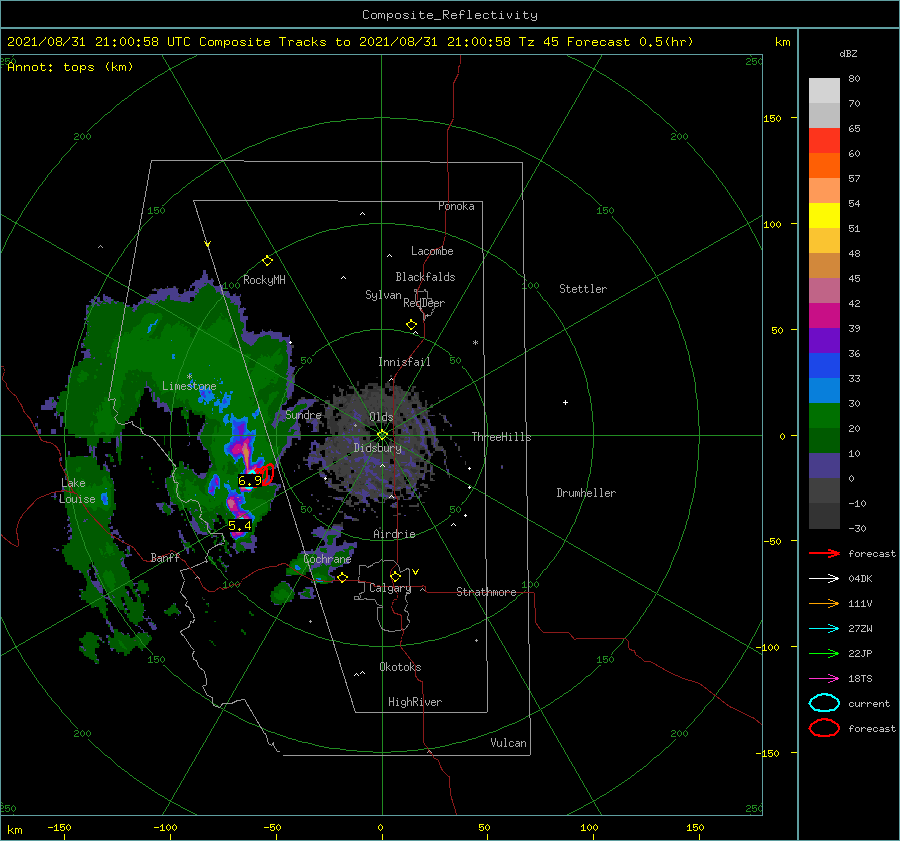Pick the red 65-60 dBZ swatch
900x841 pixels.
click(824, 141)
